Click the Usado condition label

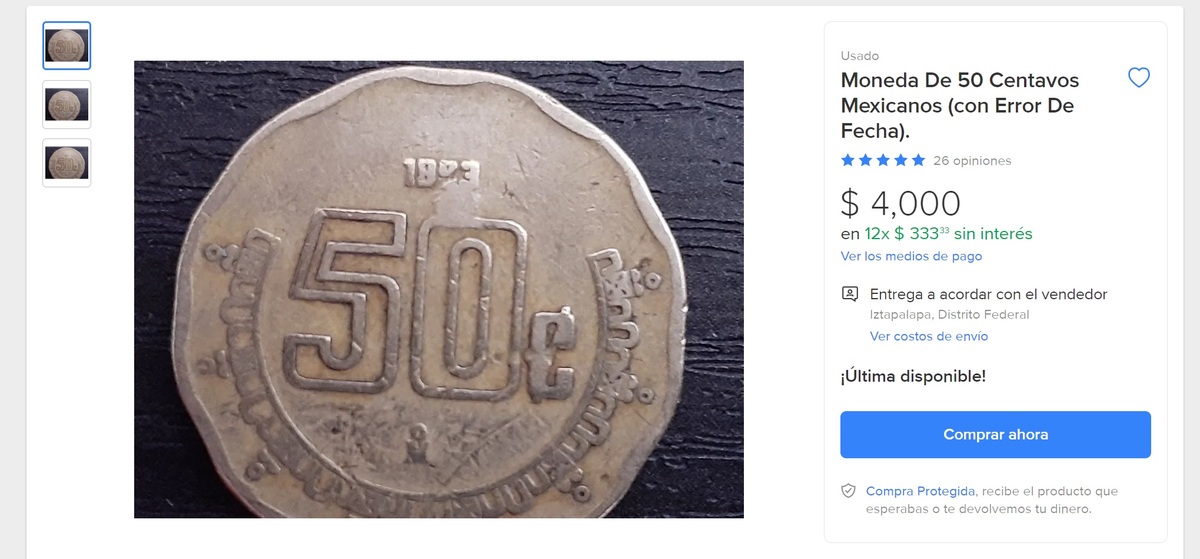[859, 56]
